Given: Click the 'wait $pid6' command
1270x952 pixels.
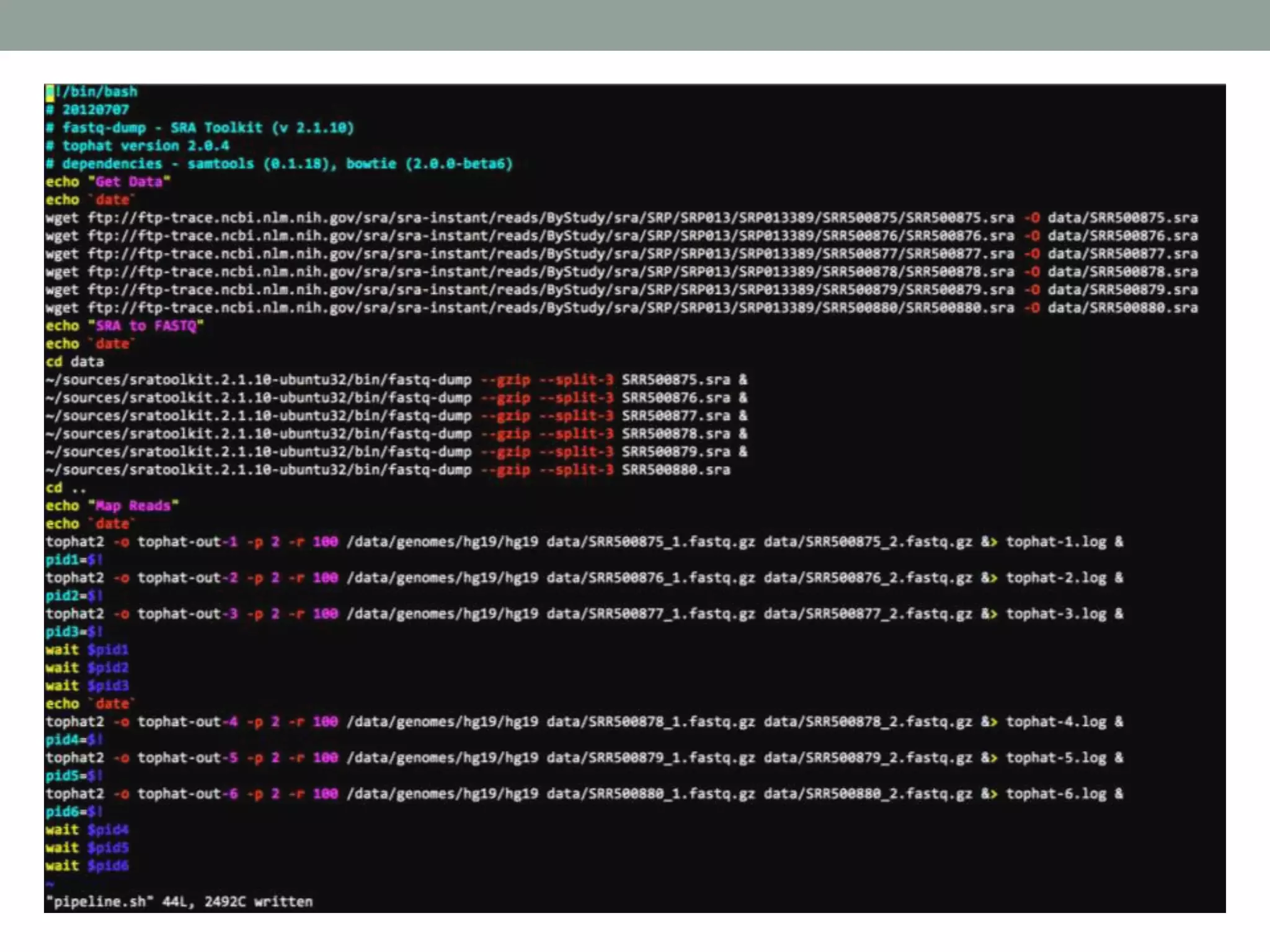Looking at the screenshot, I should (87, 865).
